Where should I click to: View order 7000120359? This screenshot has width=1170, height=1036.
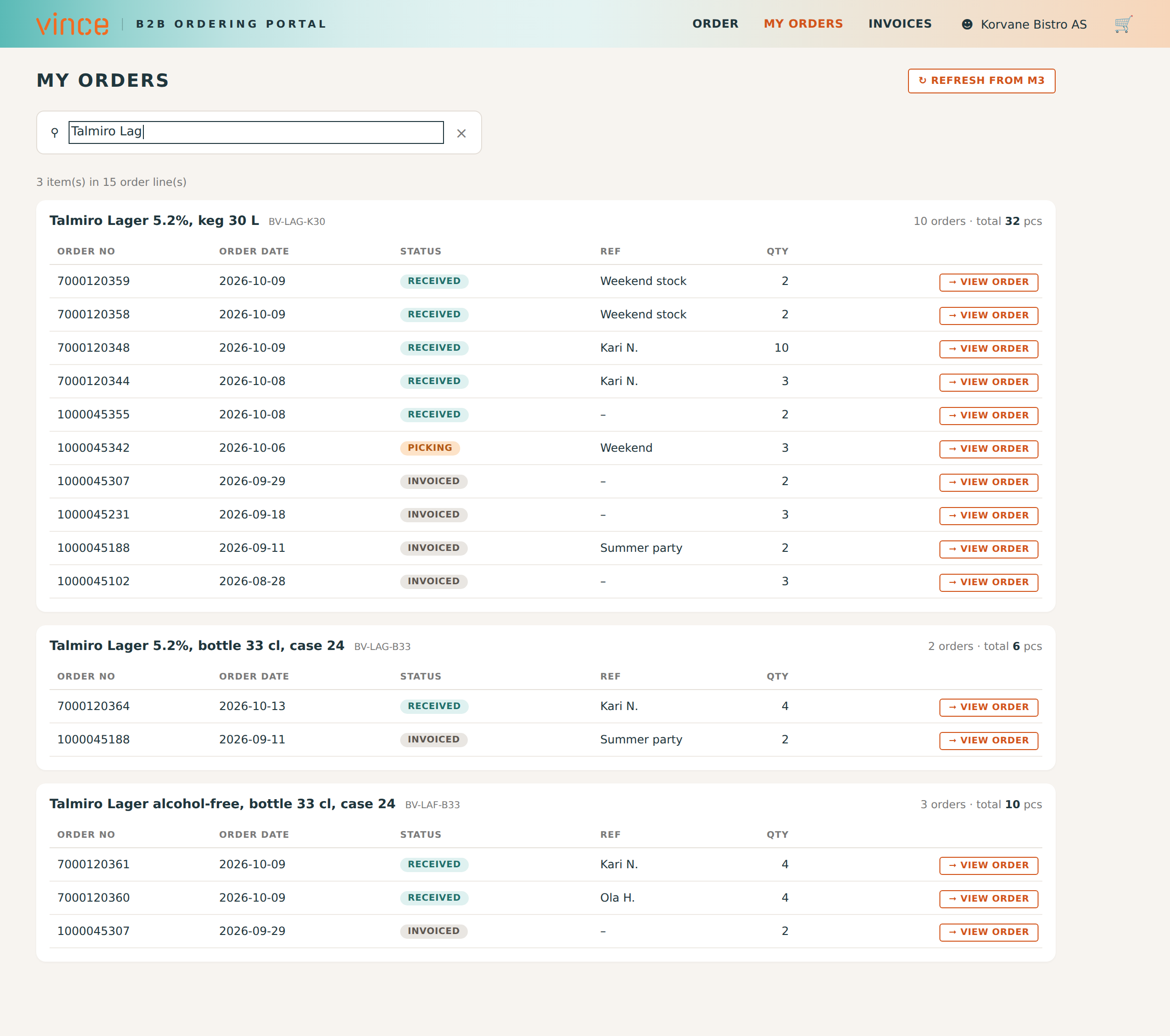point(988,282)
